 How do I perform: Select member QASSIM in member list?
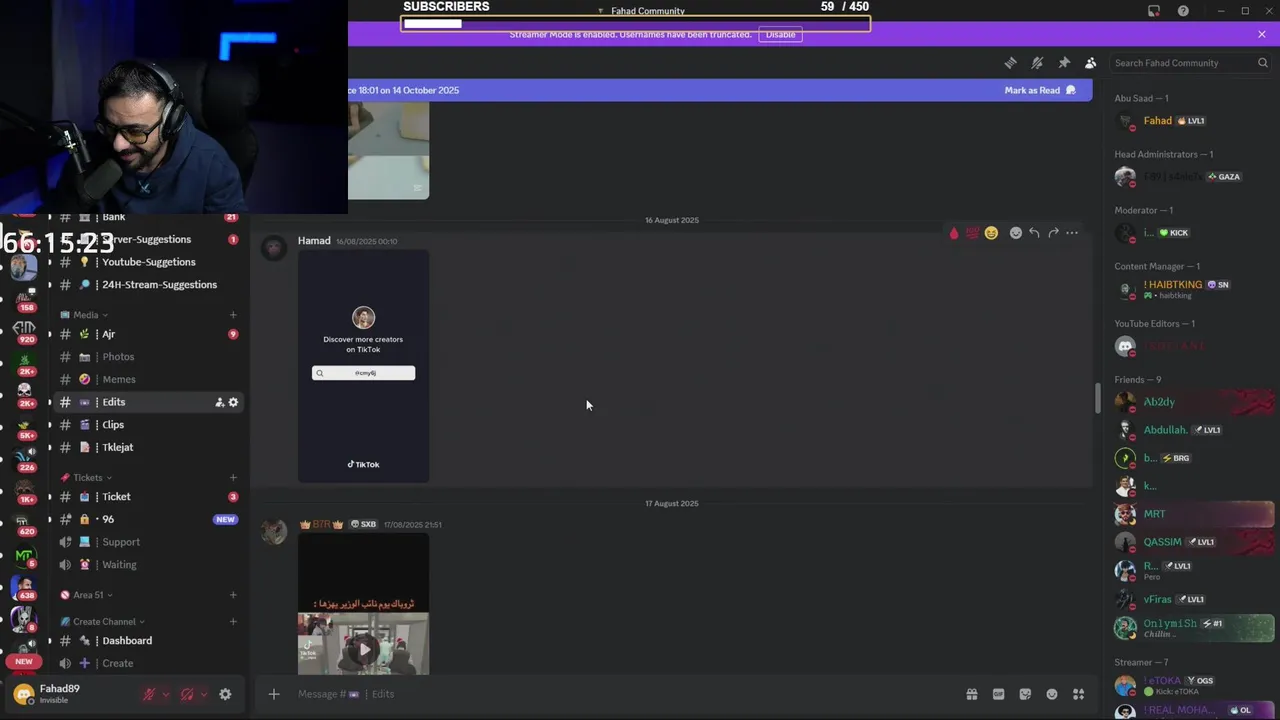click(x=1192, y=542)
